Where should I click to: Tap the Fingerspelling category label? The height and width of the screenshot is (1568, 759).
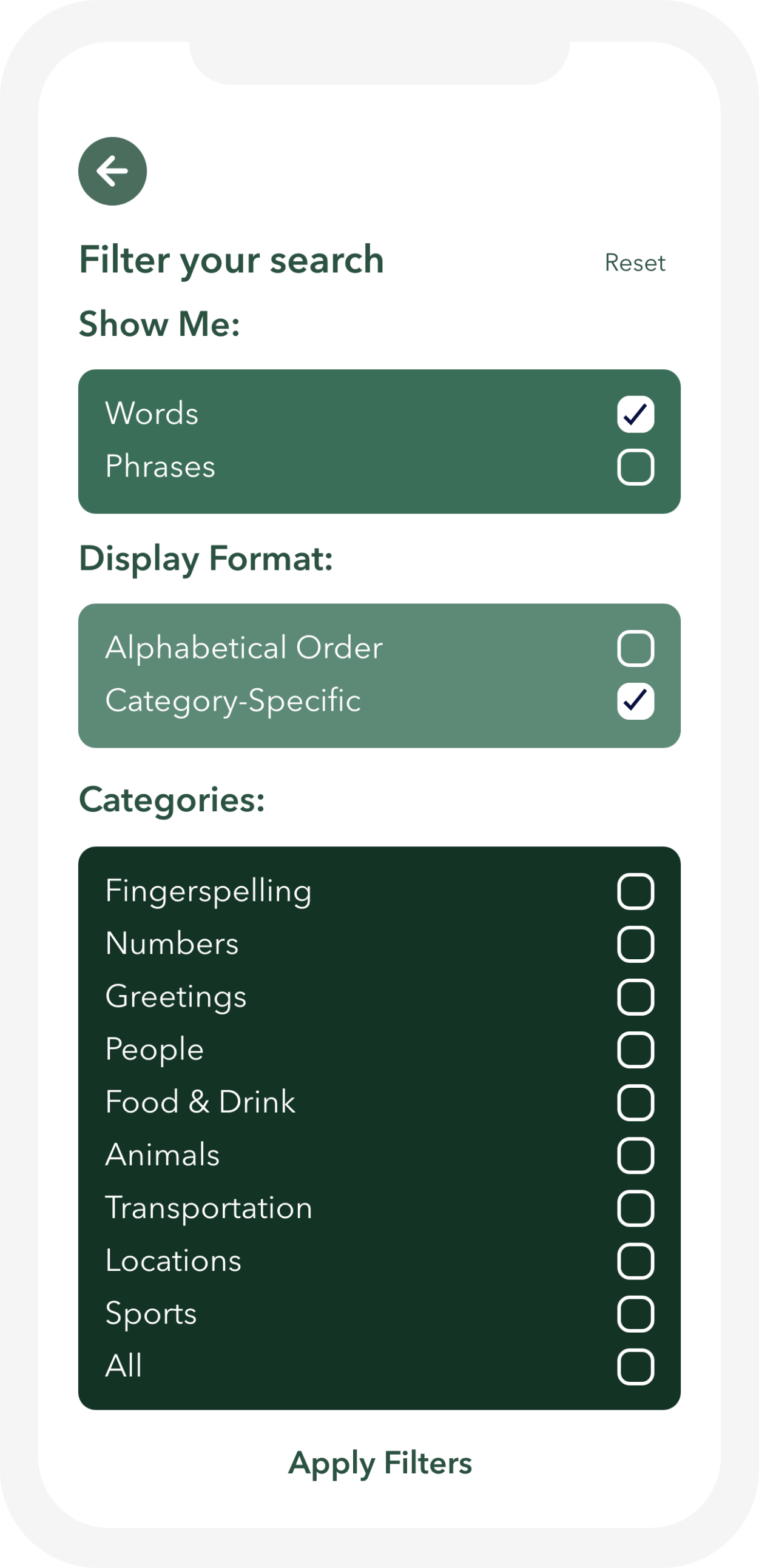(208, 891)
